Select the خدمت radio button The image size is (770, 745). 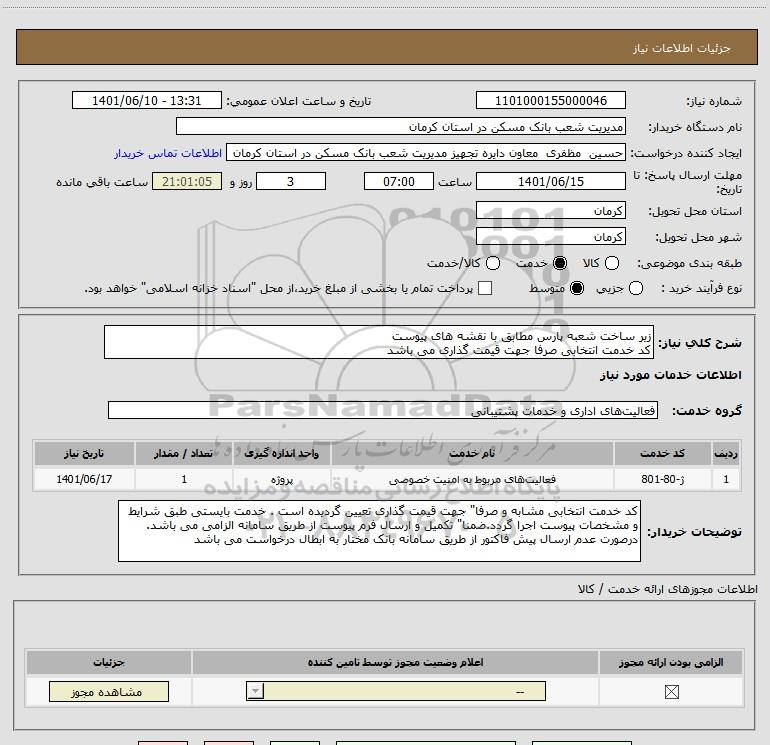pos(560,263)
